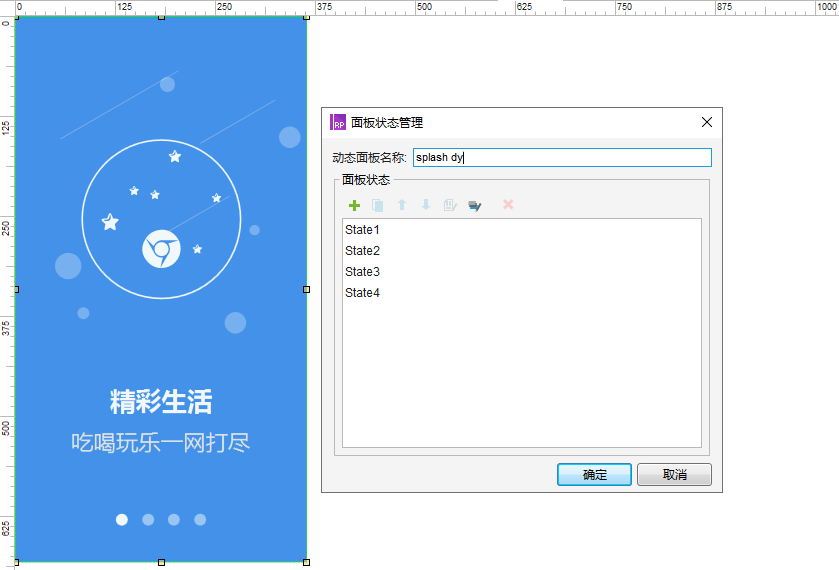This screenshot has width=839, height=570.
Task: Click the green plus add state icon
Action: coord(354,205)
